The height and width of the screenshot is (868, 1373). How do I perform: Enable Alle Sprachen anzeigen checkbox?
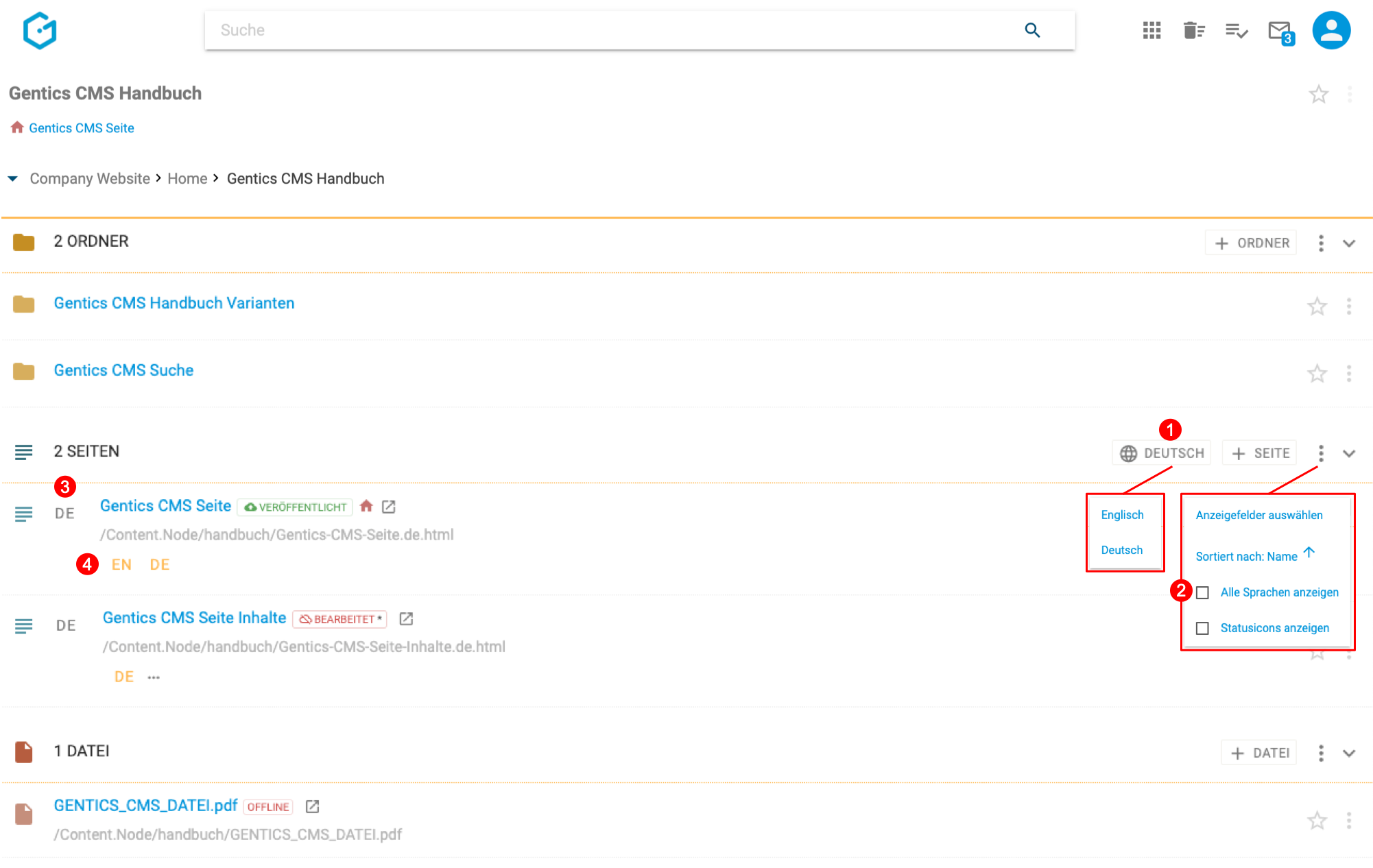pyautogui.click(x=1202, y=592)
